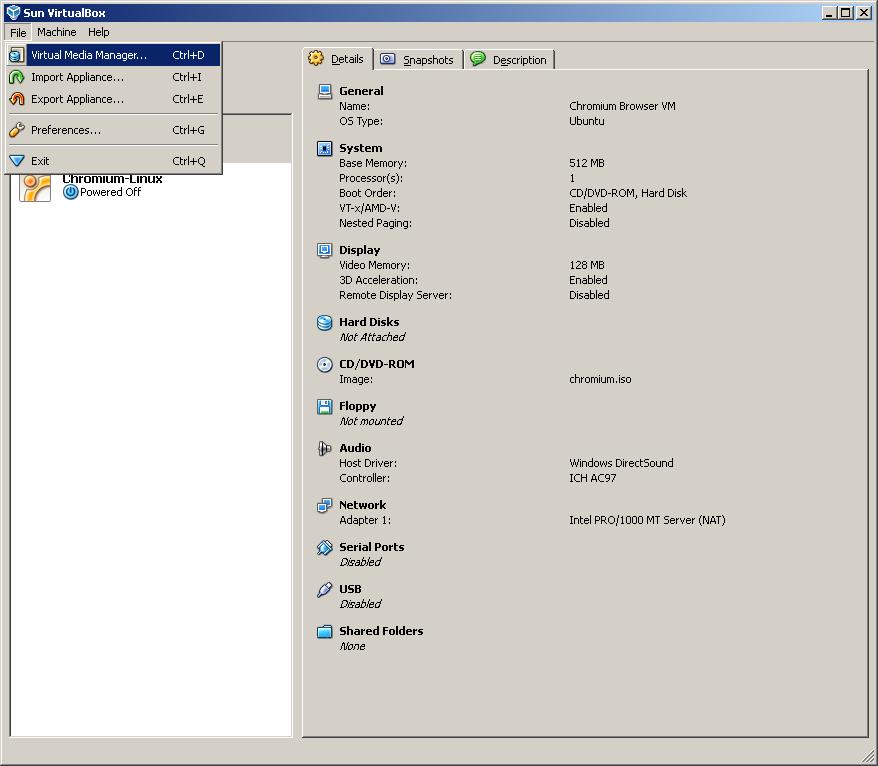
Task: Click the USB plug icon
Action: point(324,589)
